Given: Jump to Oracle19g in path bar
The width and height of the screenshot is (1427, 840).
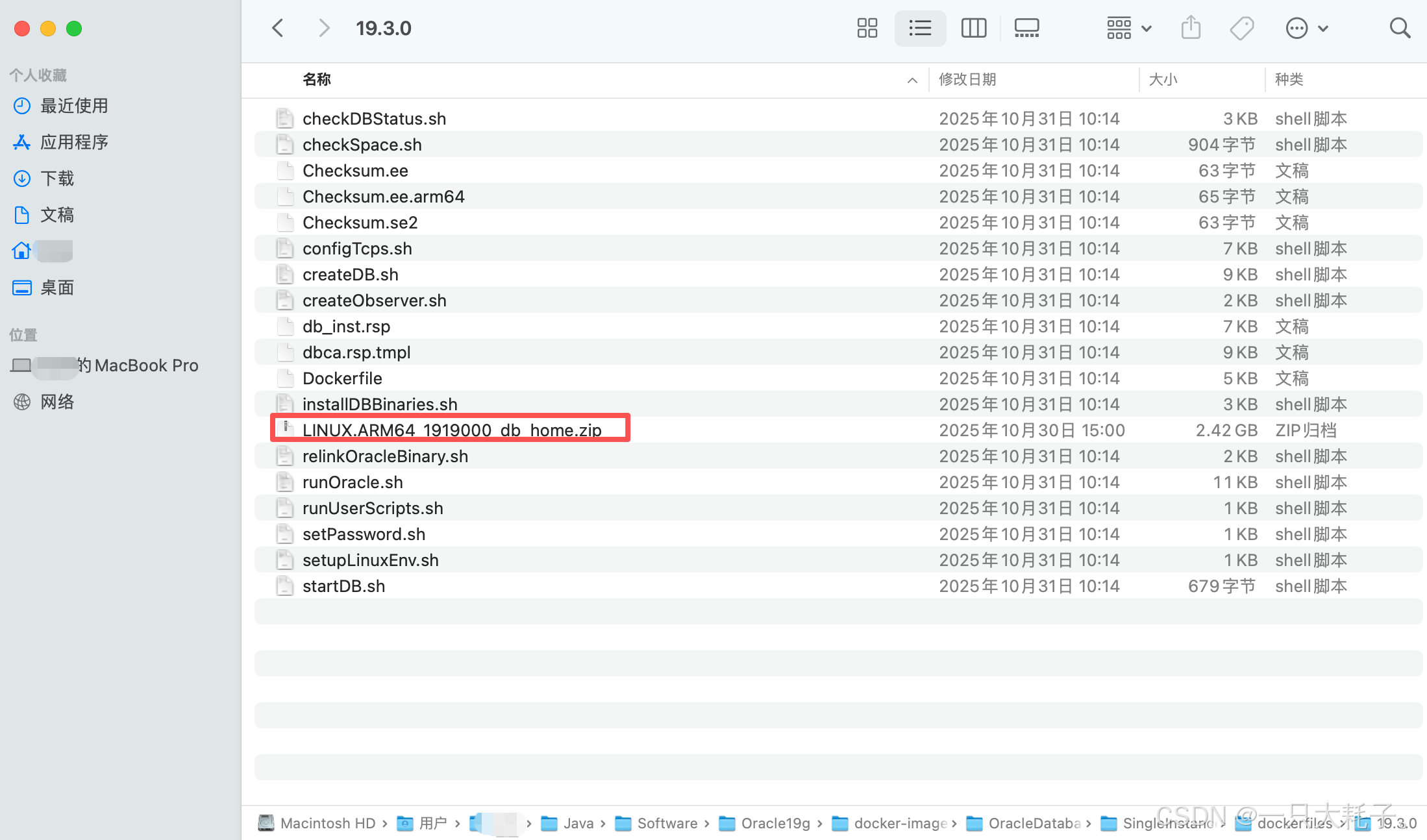Looking at the screenshot, I should pyautogui.click(x=775, y=823).
